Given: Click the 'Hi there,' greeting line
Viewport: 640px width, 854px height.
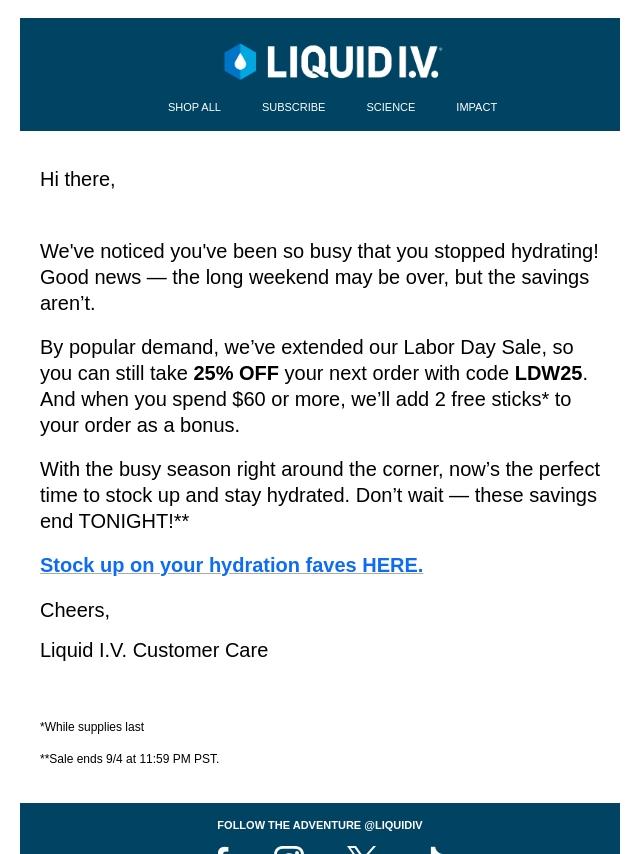Looking at the screenshot, I should pos(77,179).
